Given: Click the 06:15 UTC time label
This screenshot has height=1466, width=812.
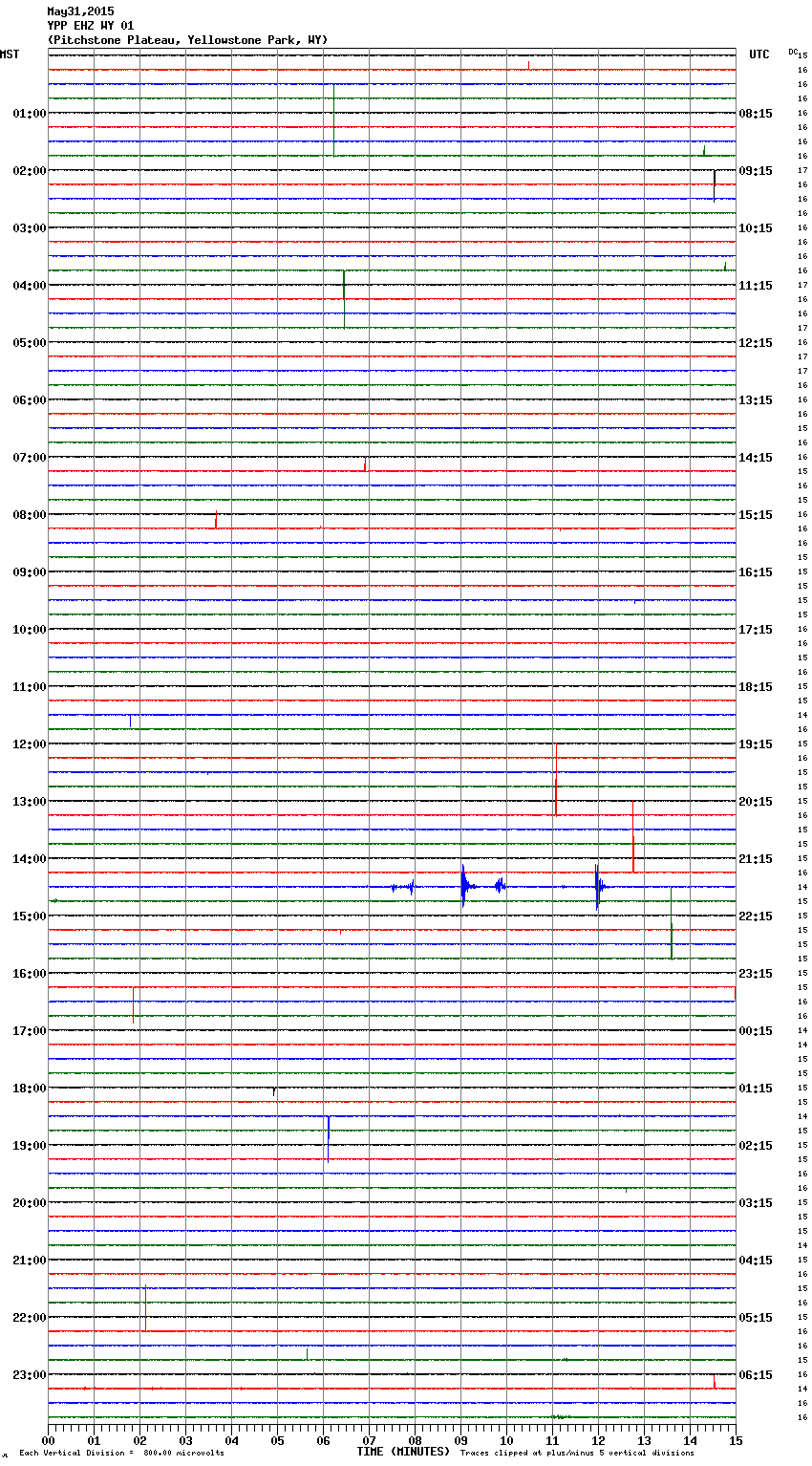Looking at the screenshot, I should (756, 1375).
